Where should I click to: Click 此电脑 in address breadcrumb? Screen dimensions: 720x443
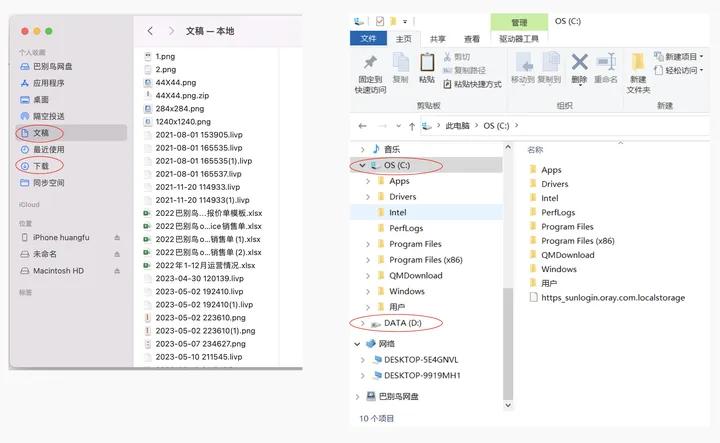pyautogui.click(x=457, y=126)
